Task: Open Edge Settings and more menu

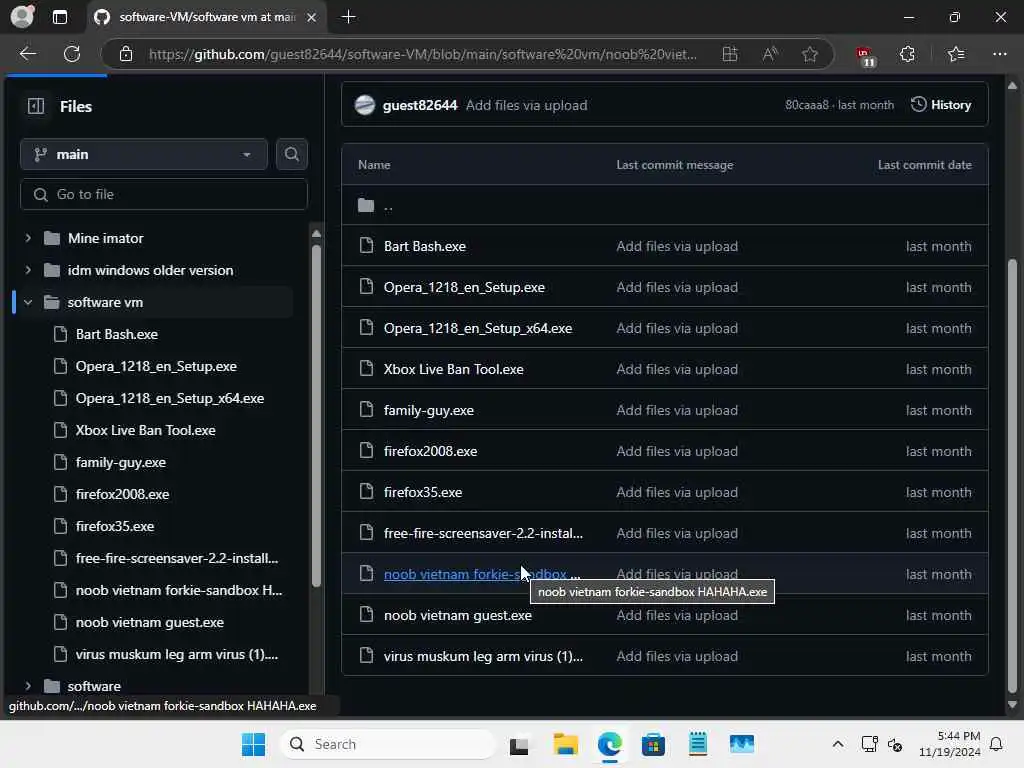Action: click(999, 54)
